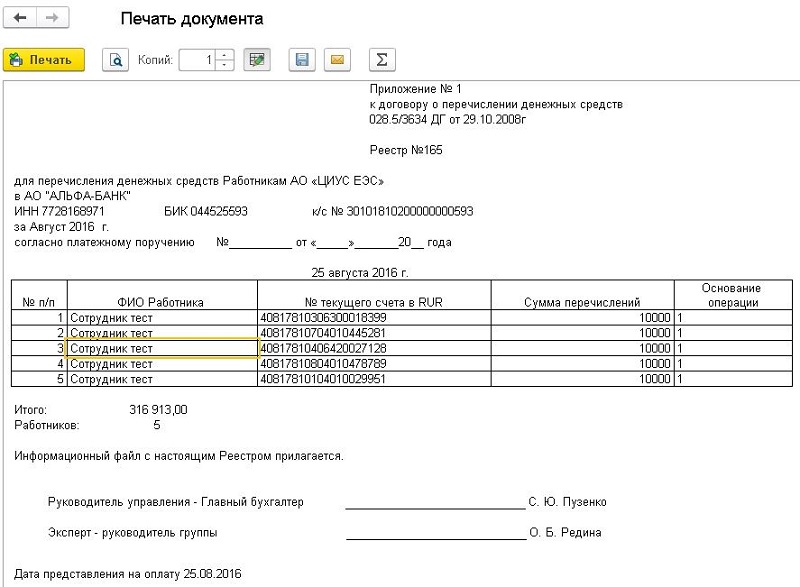
Task: Send document by email envelope icon
Action: tap(338, 60)
